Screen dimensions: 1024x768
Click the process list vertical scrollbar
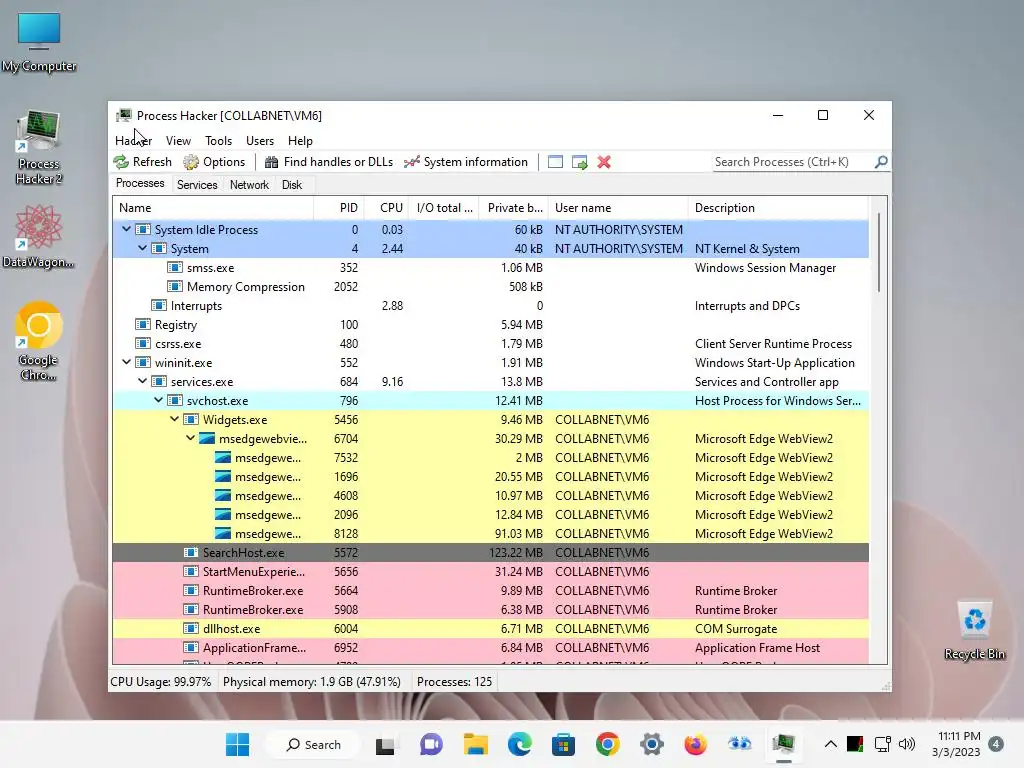(x=879, y=253)
